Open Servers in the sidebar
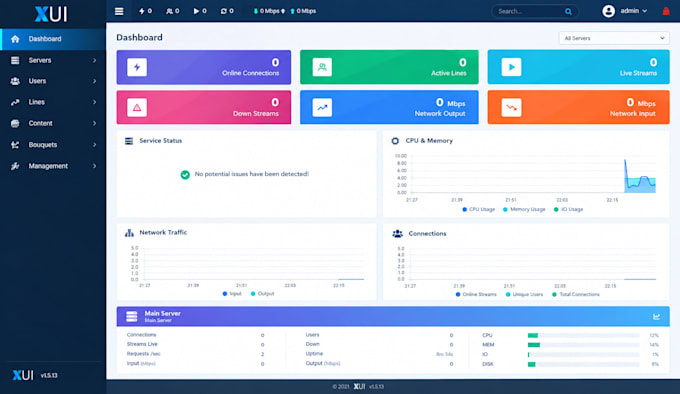The image size is (680, 394). [x=53, y=60]
